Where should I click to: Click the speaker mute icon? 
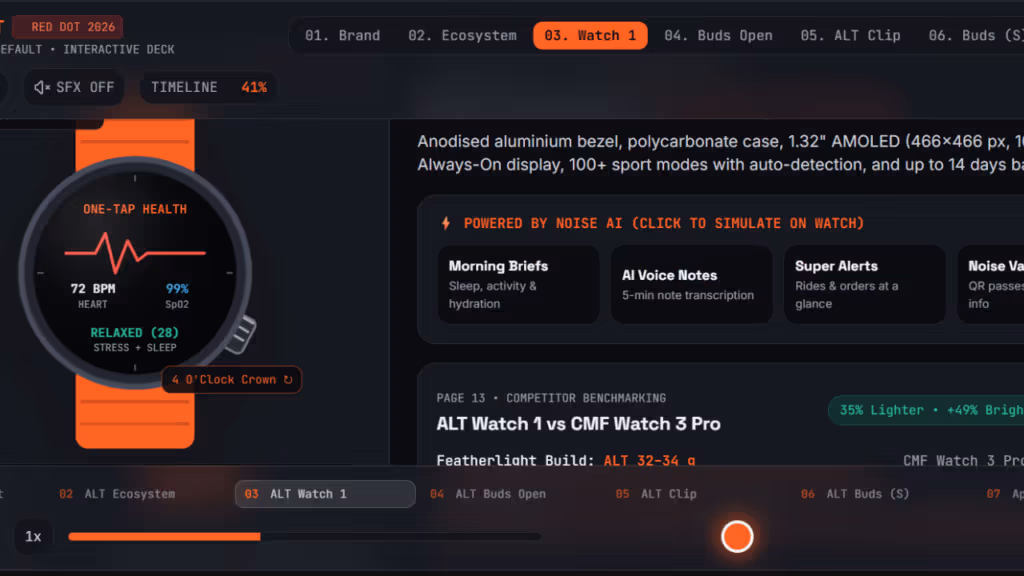tap(42, 88)
